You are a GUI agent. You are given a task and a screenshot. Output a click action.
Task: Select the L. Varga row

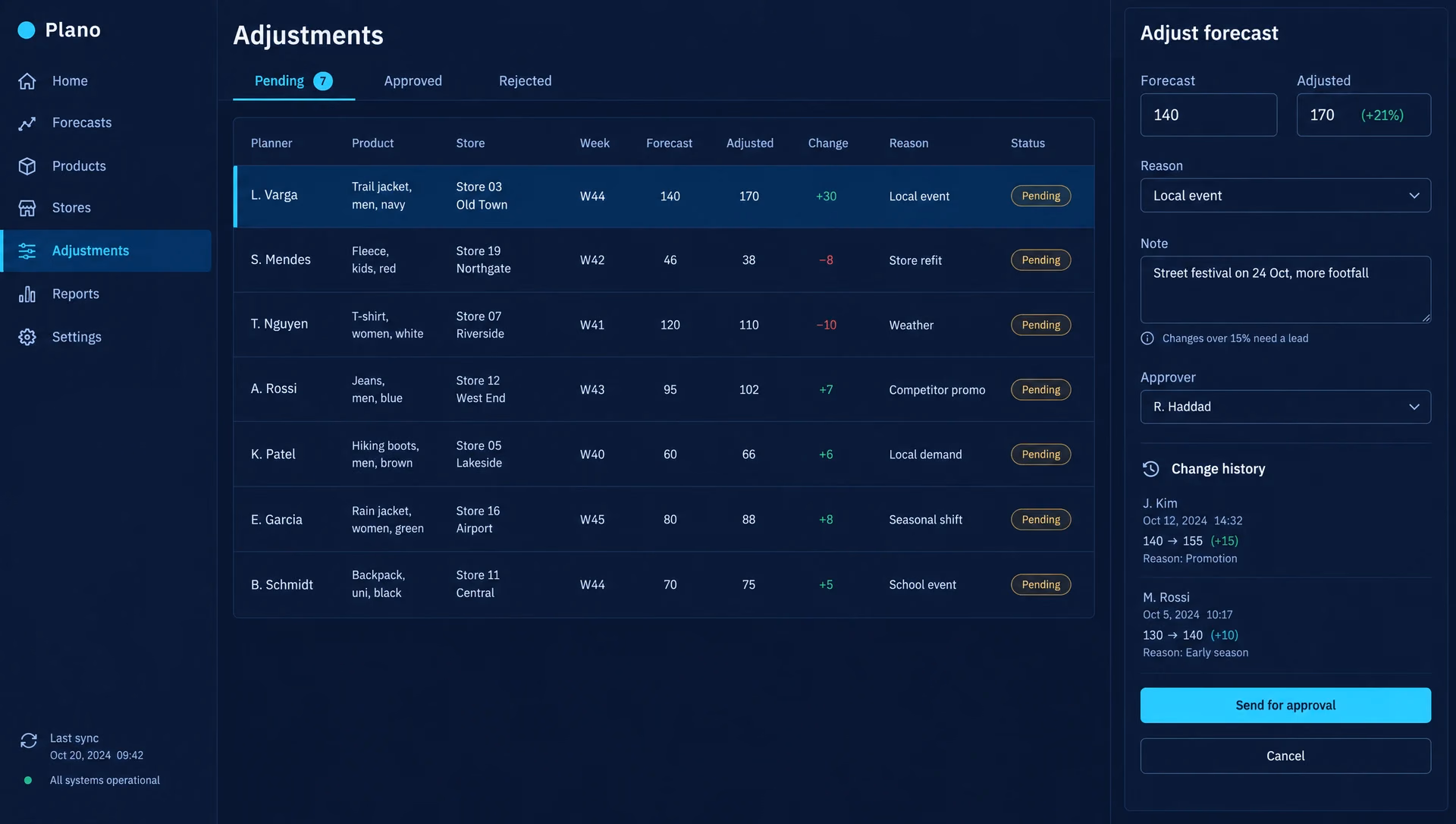(664, 197)
